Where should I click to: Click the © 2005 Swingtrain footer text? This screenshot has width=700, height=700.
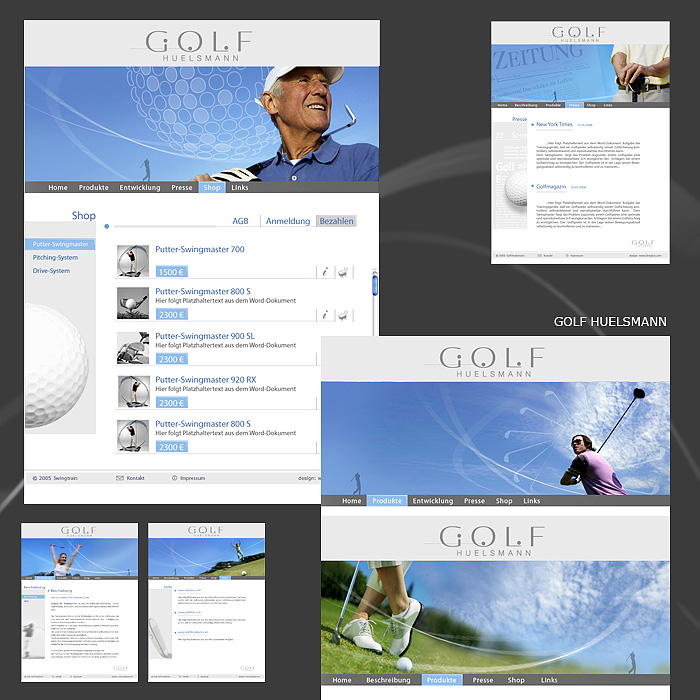[55, 478]
